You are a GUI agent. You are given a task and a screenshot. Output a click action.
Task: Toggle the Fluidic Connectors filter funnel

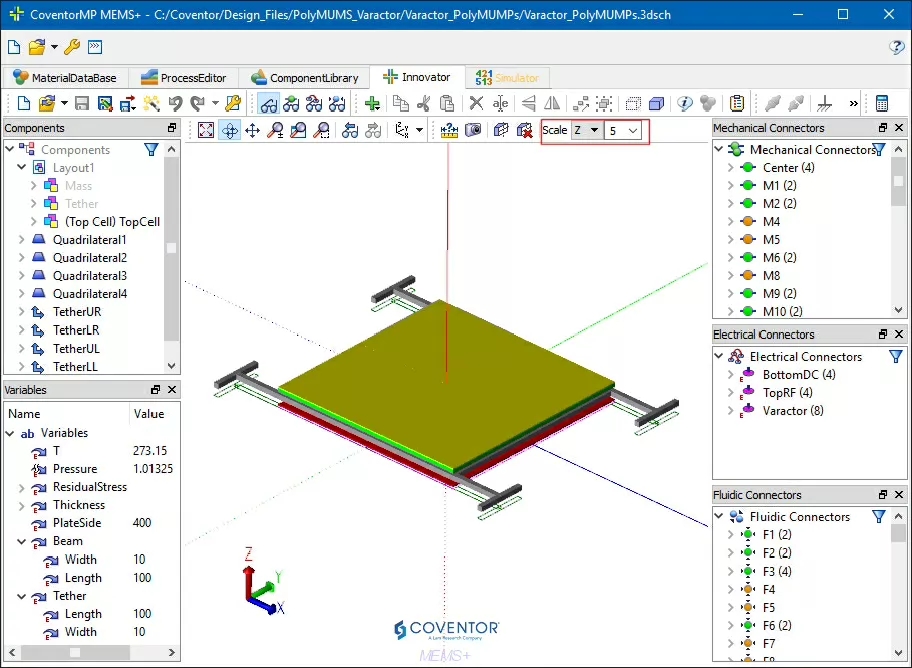coord(879,516)
